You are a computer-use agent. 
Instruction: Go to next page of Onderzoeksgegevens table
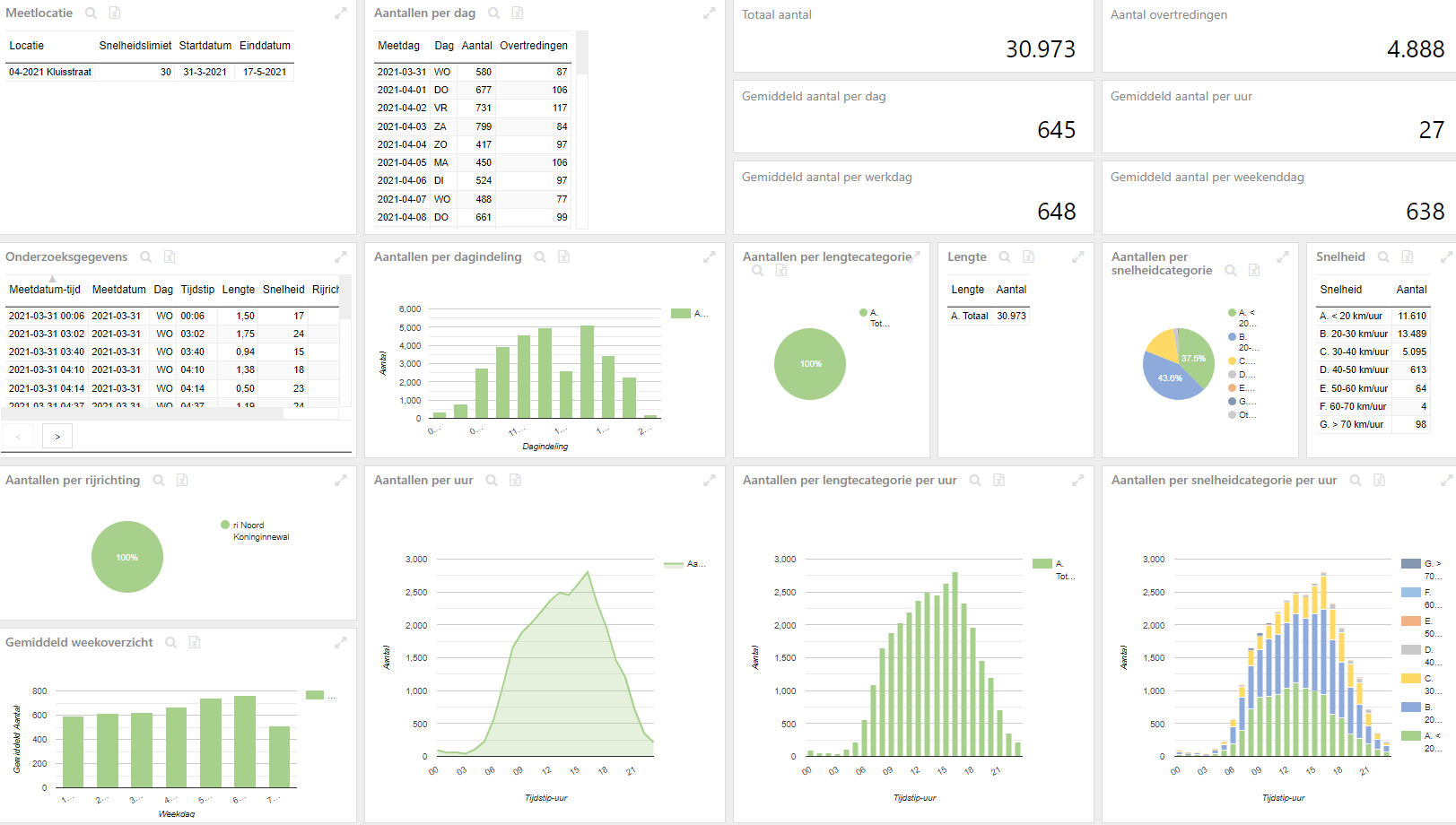(x=57, y=437)
